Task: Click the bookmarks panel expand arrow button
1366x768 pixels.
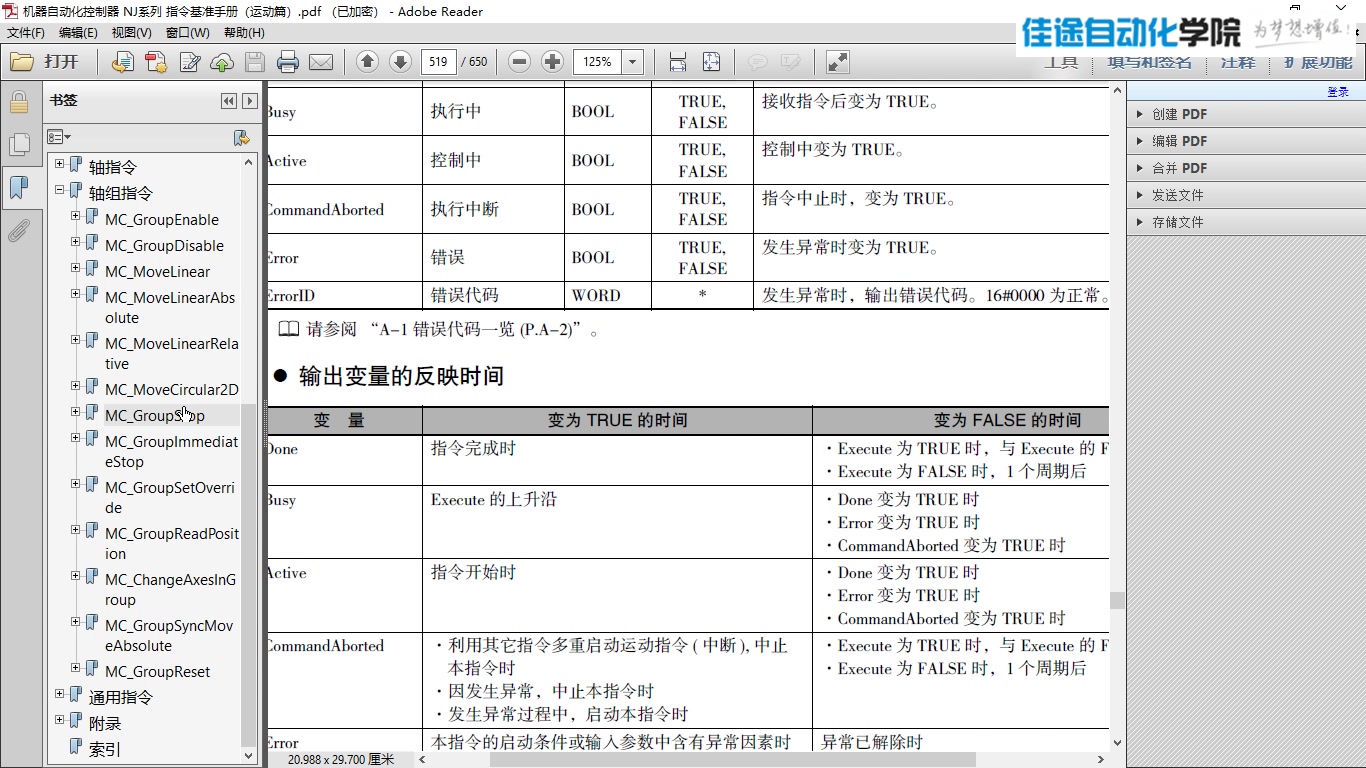Action: pyautogui.click(x=250, y=101)
